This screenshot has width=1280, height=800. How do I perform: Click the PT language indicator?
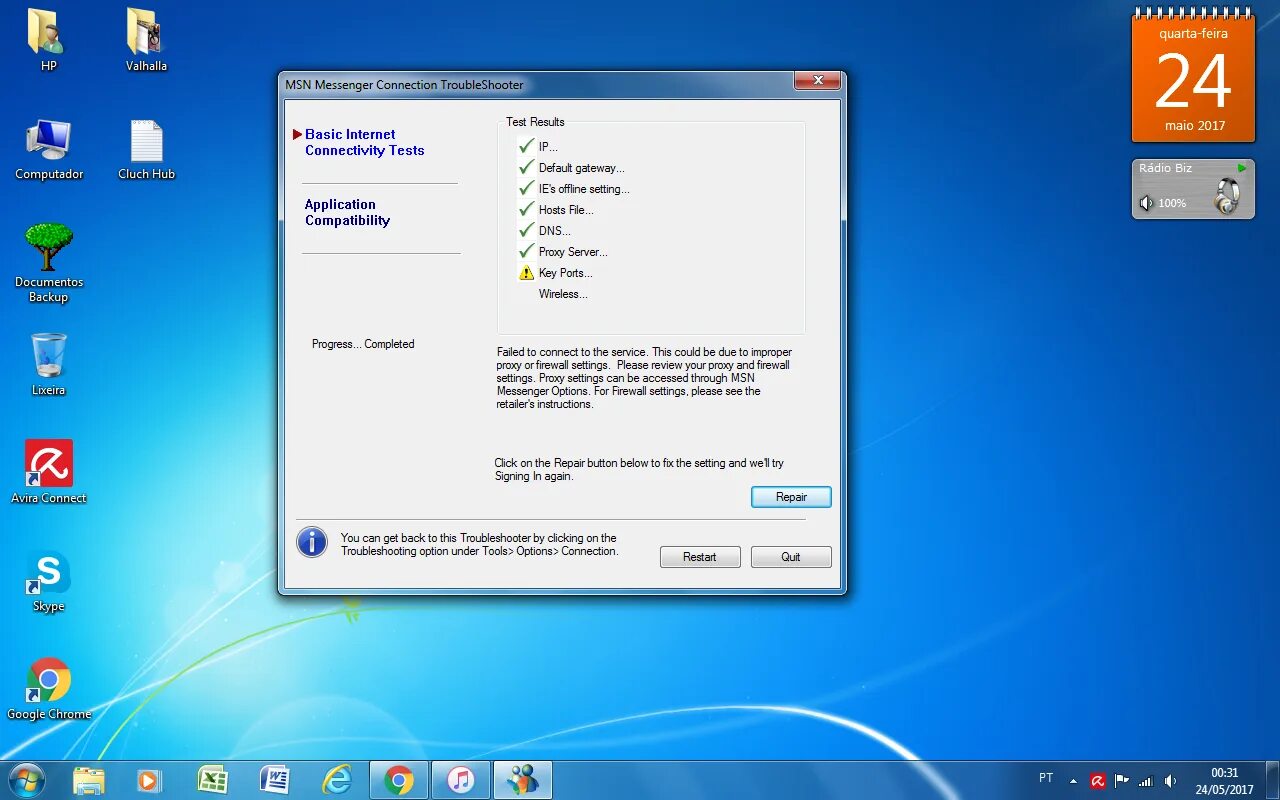click(x=1046, y=778)
